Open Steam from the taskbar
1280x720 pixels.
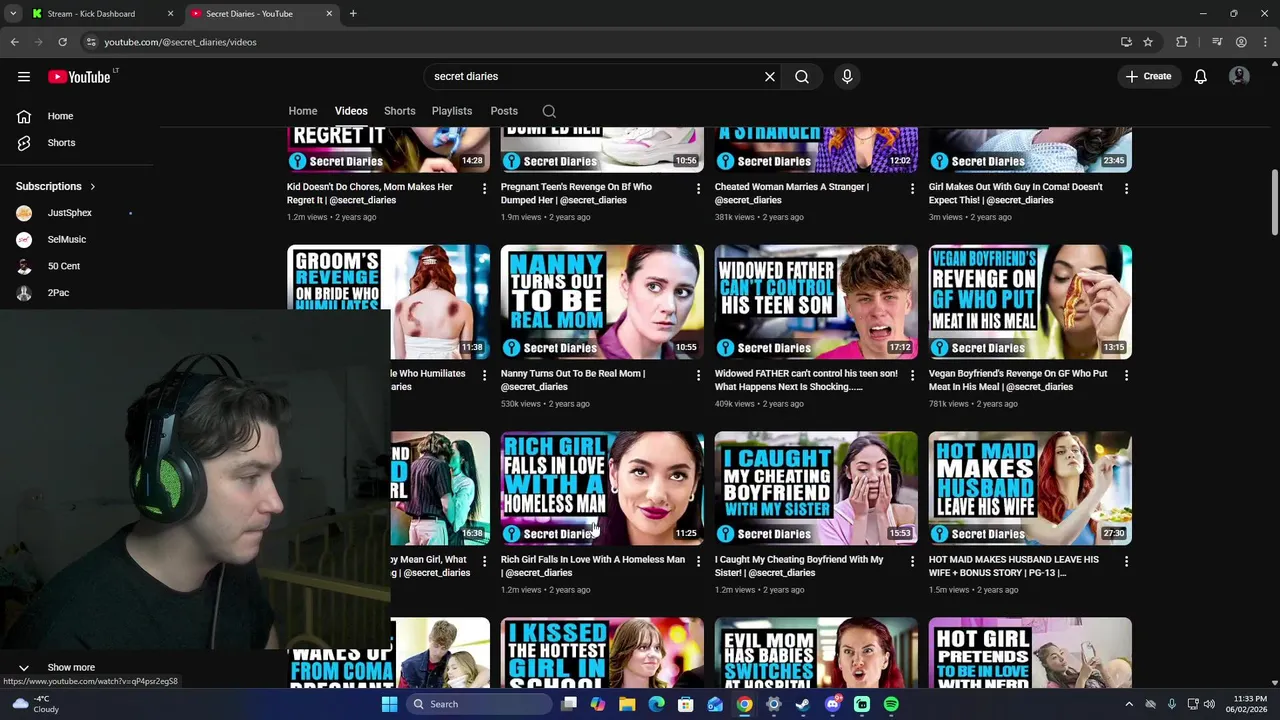tap(802, 704)
